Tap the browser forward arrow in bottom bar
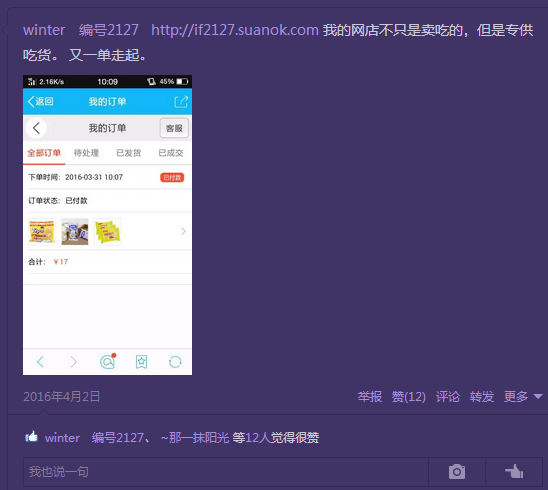 coord(73,362)
